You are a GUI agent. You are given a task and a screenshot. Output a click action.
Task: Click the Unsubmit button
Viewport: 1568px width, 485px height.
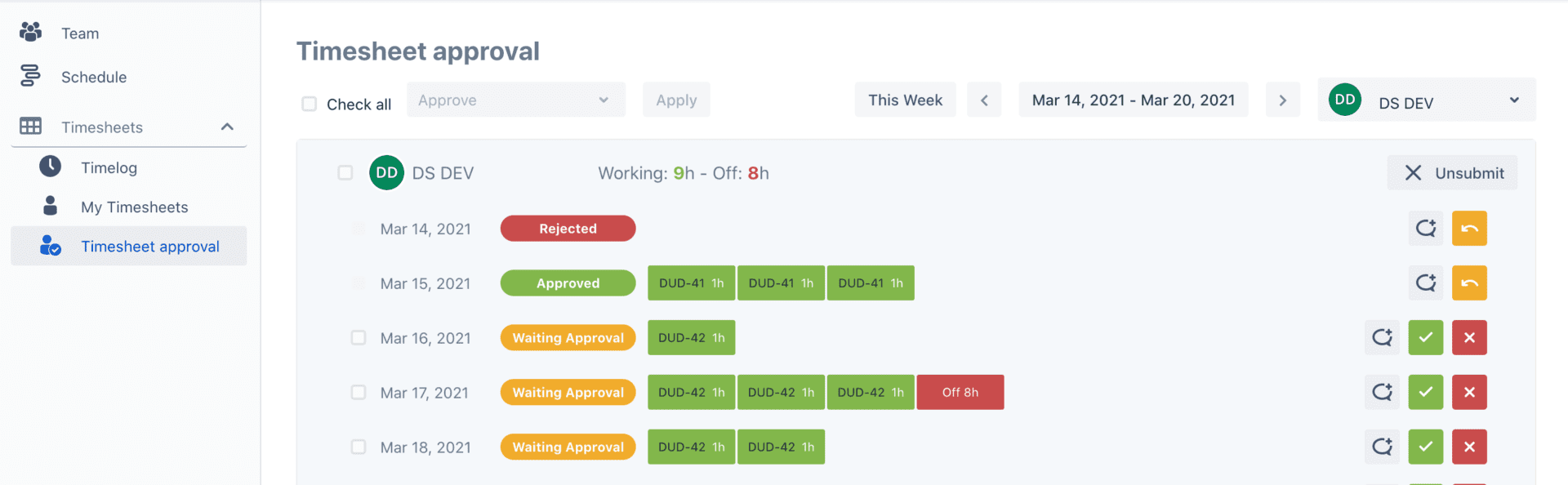point(1452,172)
